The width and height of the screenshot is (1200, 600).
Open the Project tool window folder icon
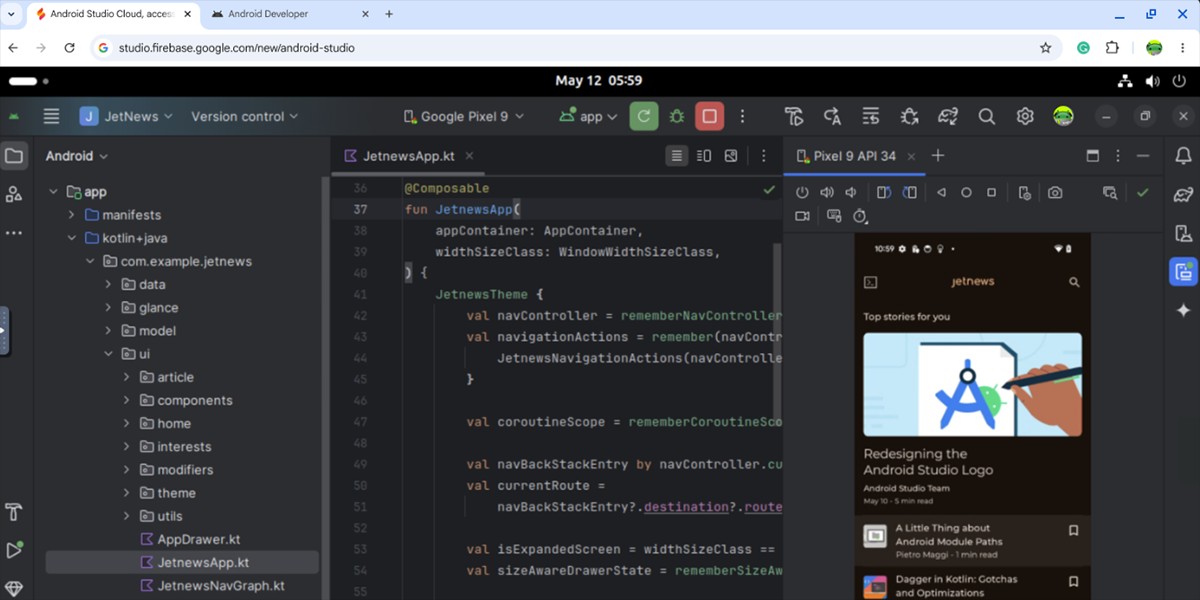point(14,156)
